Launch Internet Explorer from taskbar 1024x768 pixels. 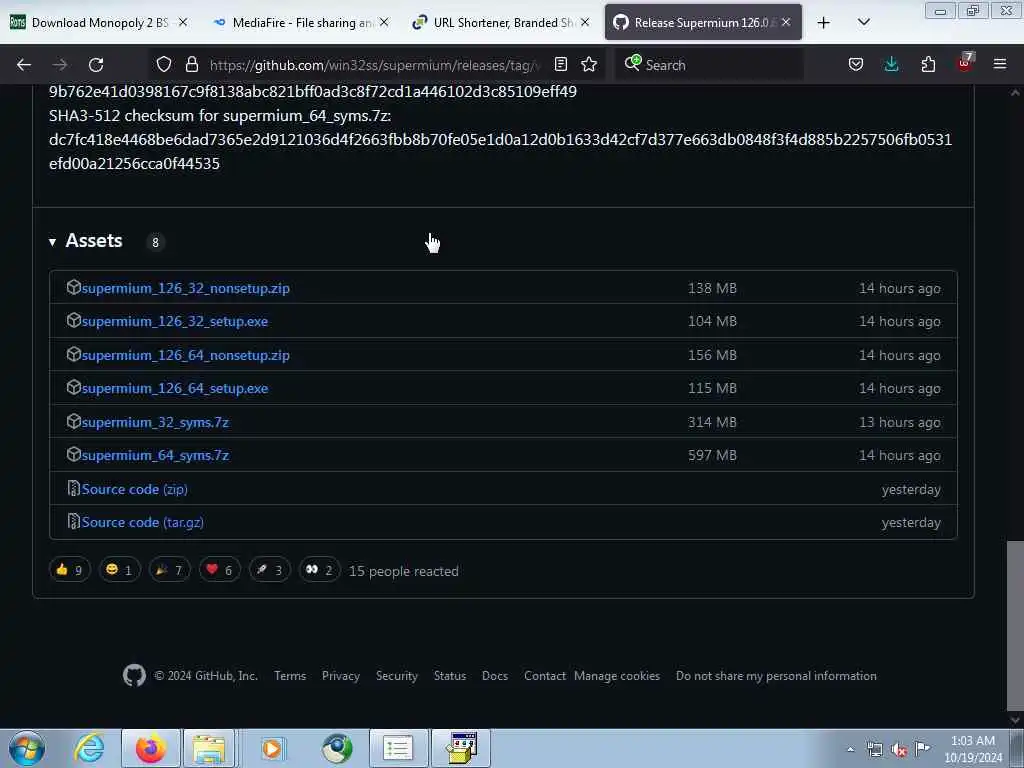(89, 748)
